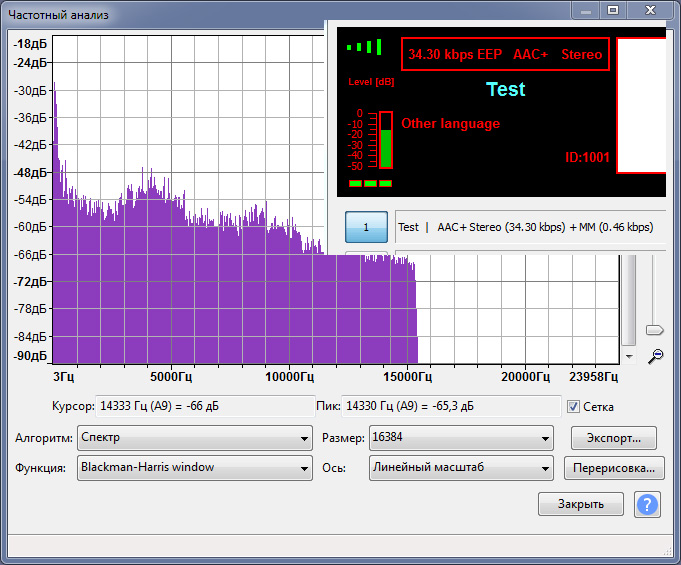Viewport: 681px width, 565px height.
Task: Click the Other language label
Action: [x=450, y=123]
